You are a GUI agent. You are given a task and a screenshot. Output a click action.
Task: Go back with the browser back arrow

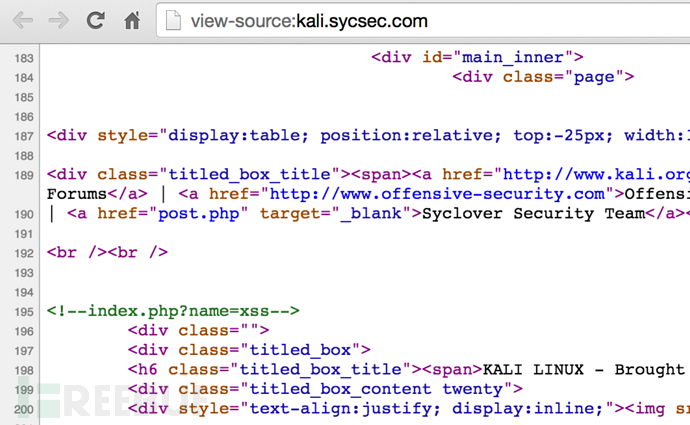tap(23, 21)
